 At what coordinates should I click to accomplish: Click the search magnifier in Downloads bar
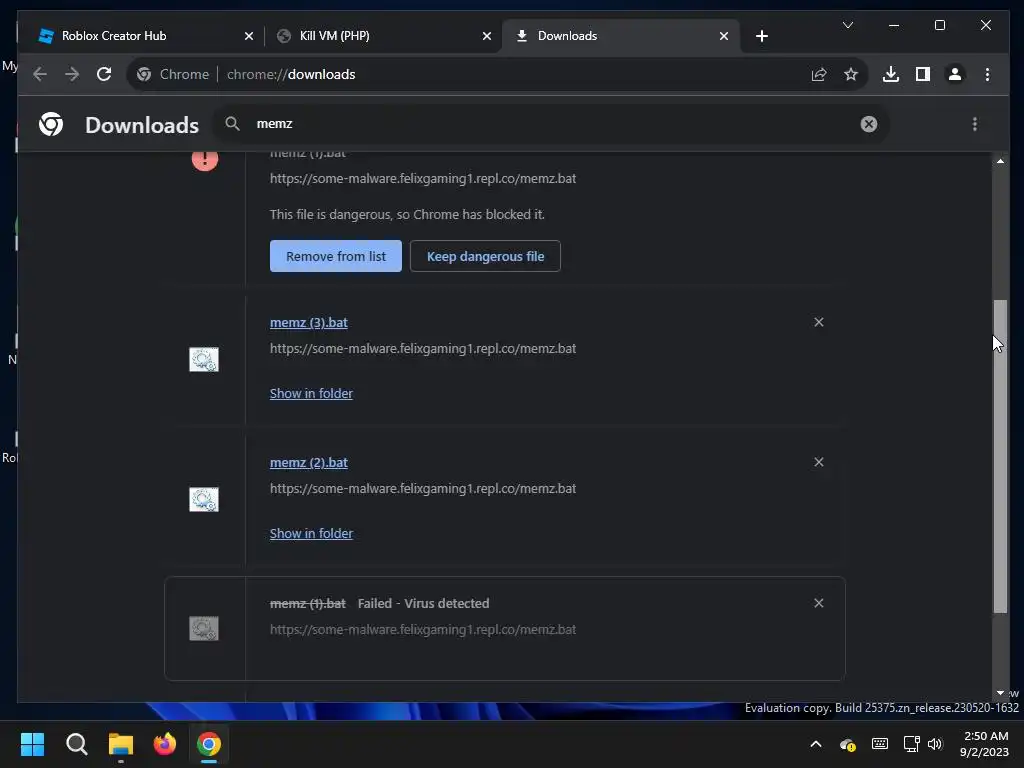click(x=232, y=123)
